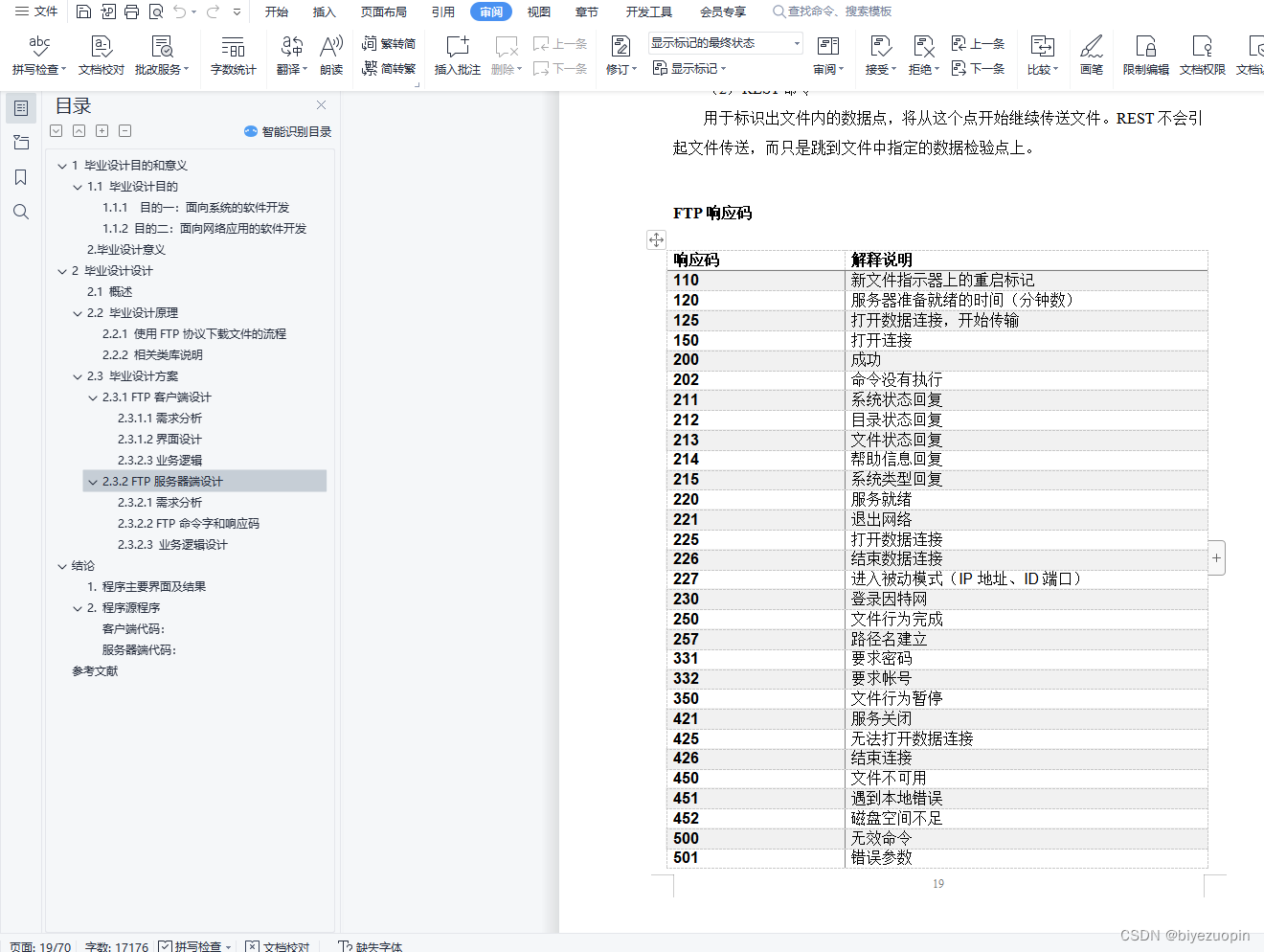The image size is (1264, 952).
Task: Go to outline entry 2.3.2.2 FTP 命令字和响应码
Action: click(189, 524)
